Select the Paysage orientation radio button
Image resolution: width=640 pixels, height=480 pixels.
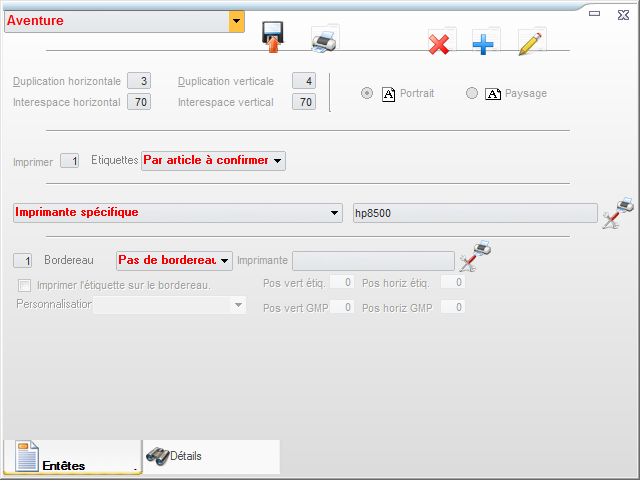[x=472, y=93]
